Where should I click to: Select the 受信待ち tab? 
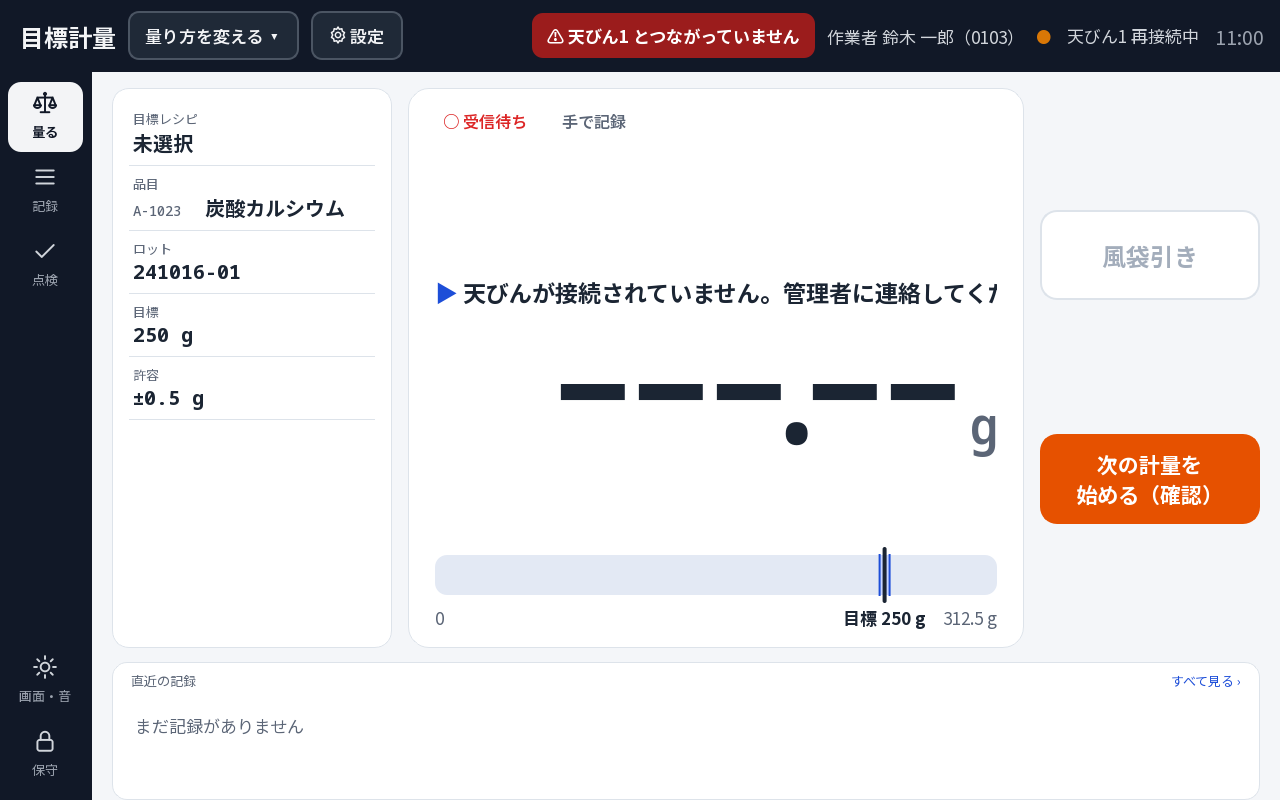point(485,122)
